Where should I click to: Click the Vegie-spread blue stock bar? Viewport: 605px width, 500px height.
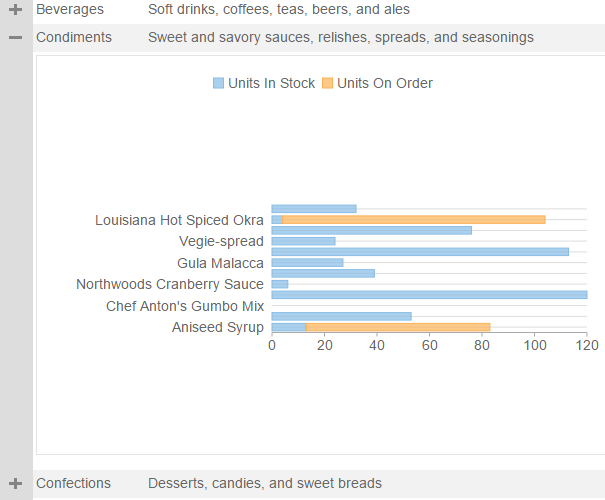click(303, 241)
